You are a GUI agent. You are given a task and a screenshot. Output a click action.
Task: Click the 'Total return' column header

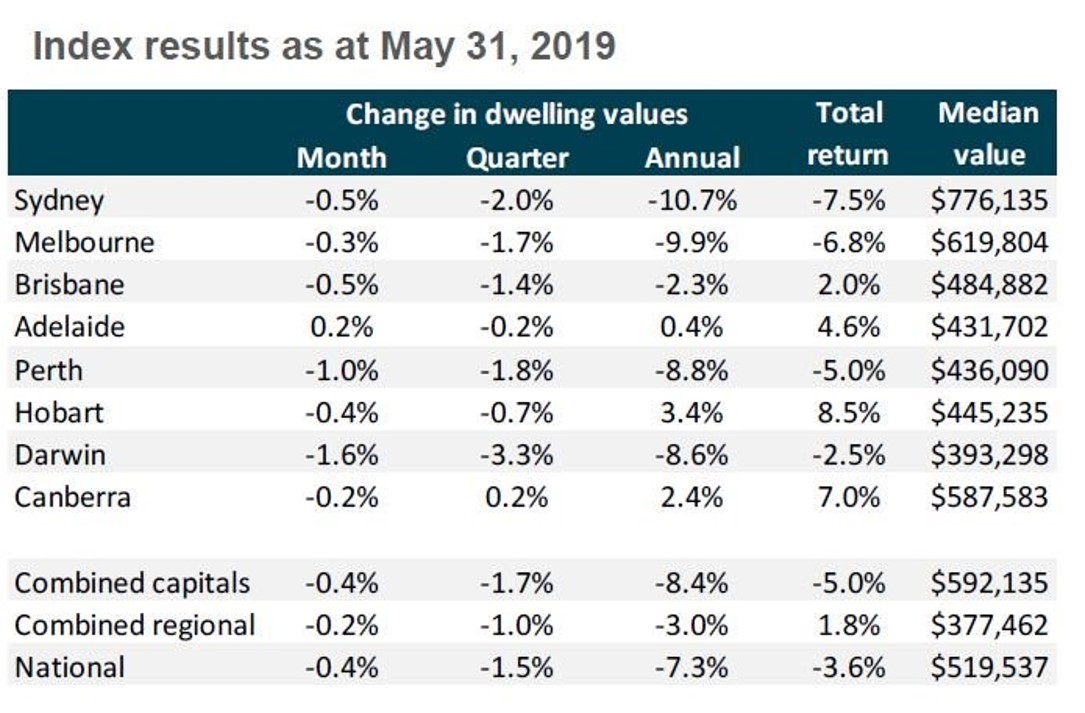(848, 134)
